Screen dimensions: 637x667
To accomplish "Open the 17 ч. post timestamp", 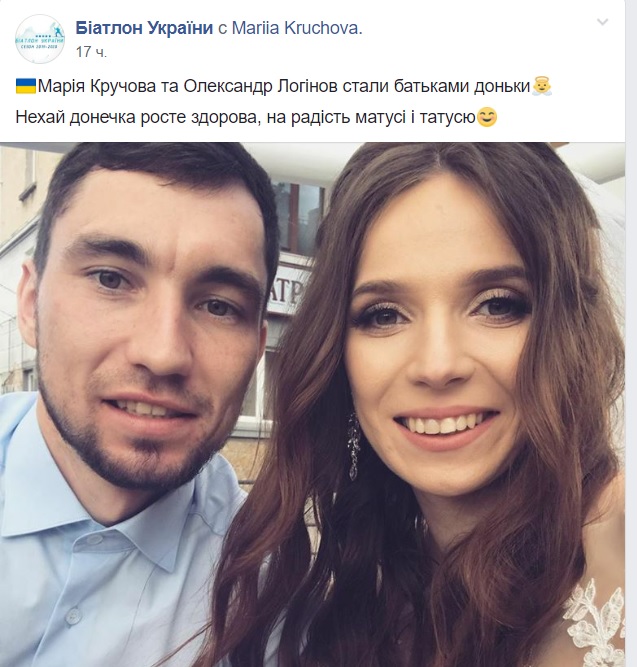I will coord(91,52).
